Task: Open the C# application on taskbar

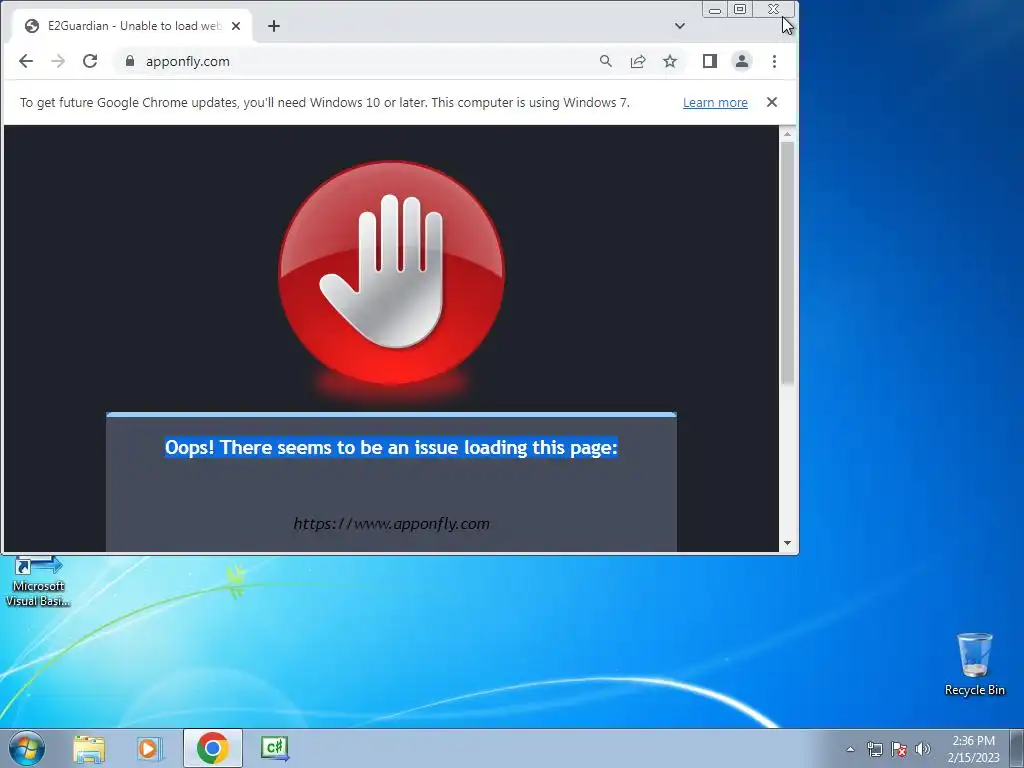Action: [x=274, y=748]
